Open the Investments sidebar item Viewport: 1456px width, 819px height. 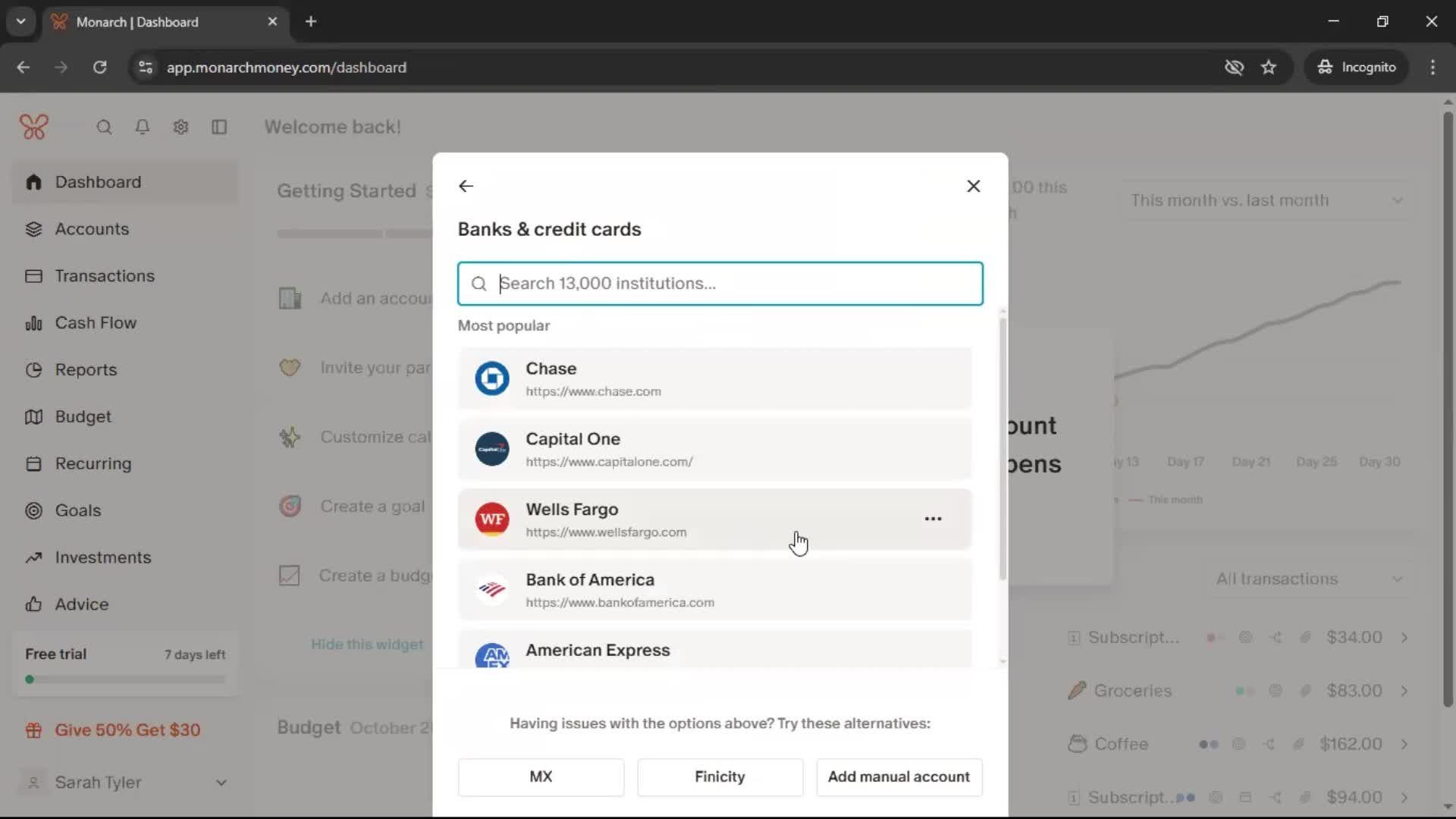(x=103, y=557)
